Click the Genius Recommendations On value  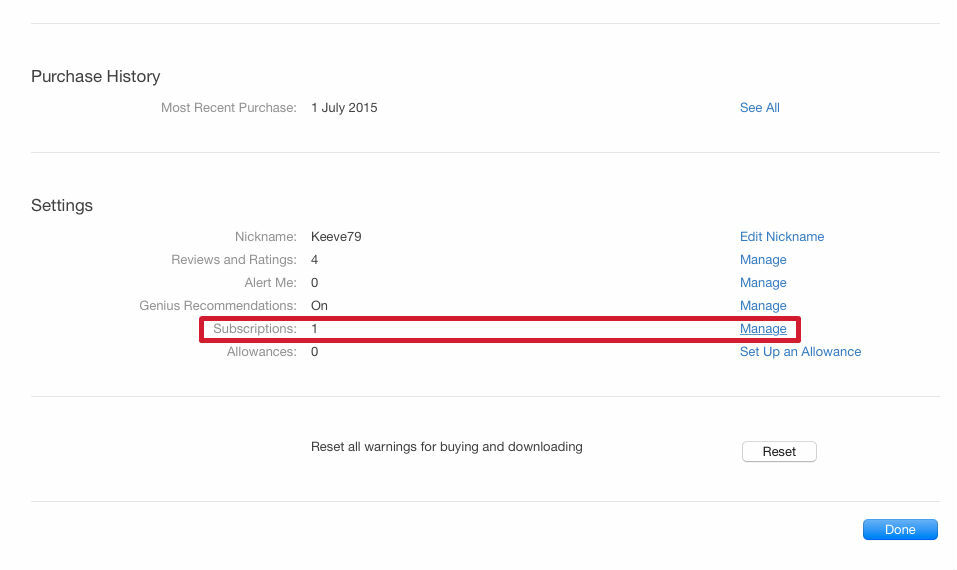[319, 305]
